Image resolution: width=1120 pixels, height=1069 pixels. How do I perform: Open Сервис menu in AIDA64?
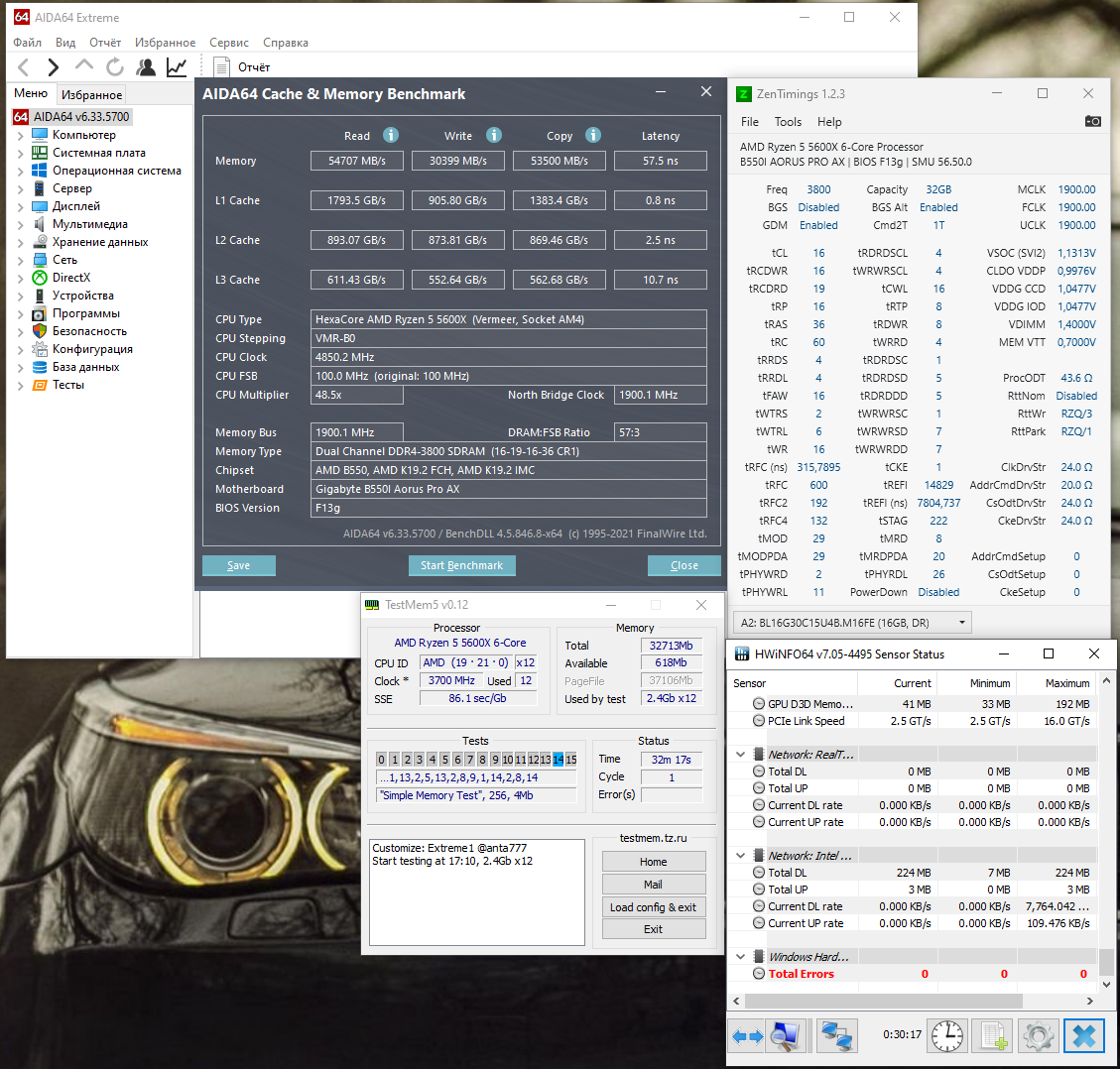click(x=228, y=42)
